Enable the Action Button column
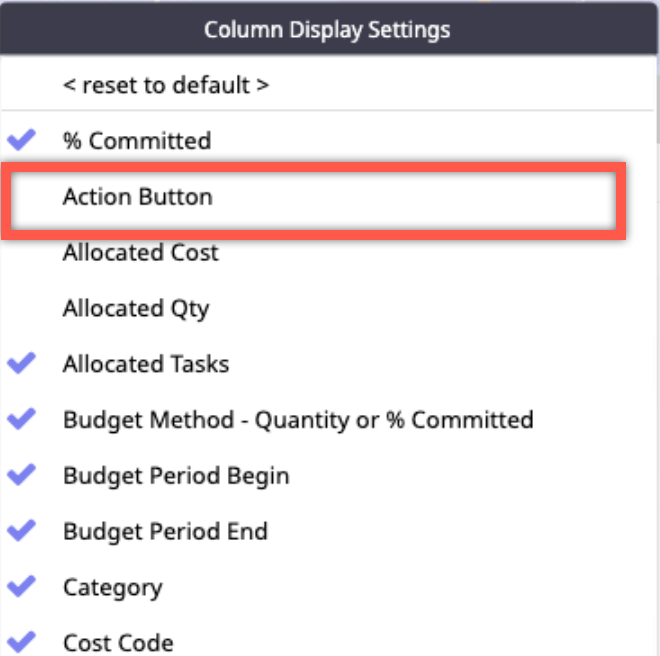660x656 pixels. pyautogui.click(x=138, y=197)
